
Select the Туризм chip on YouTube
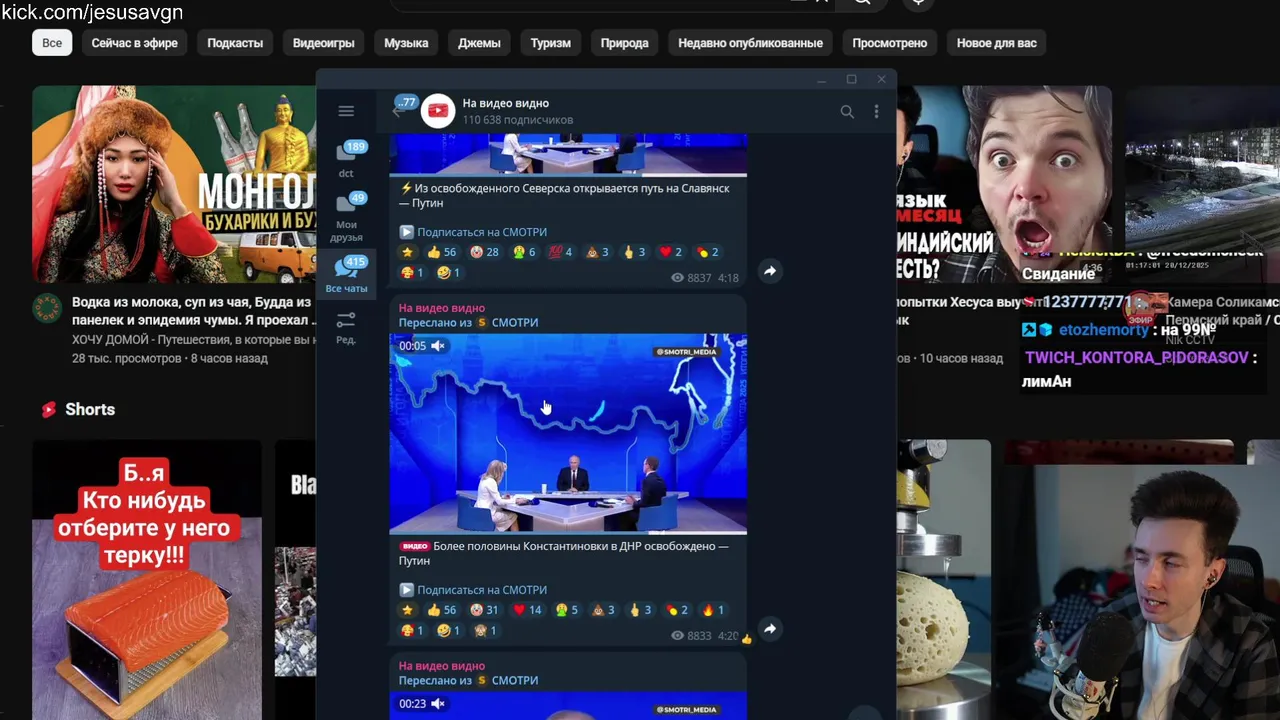pyautogui.click(x=551, y=43)
